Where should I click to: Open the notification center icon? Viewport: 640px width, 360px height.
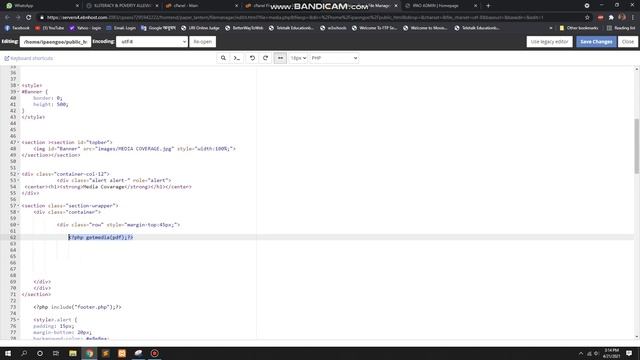click(x=629, y=353)
